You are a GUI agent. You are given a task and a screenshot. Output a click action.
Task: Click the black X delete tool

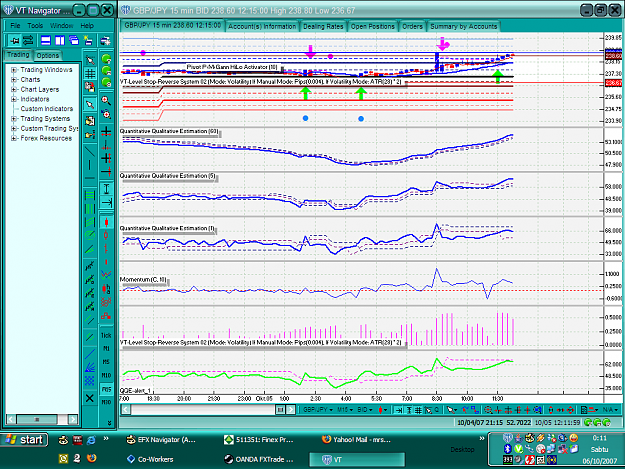tap(90, 398)
